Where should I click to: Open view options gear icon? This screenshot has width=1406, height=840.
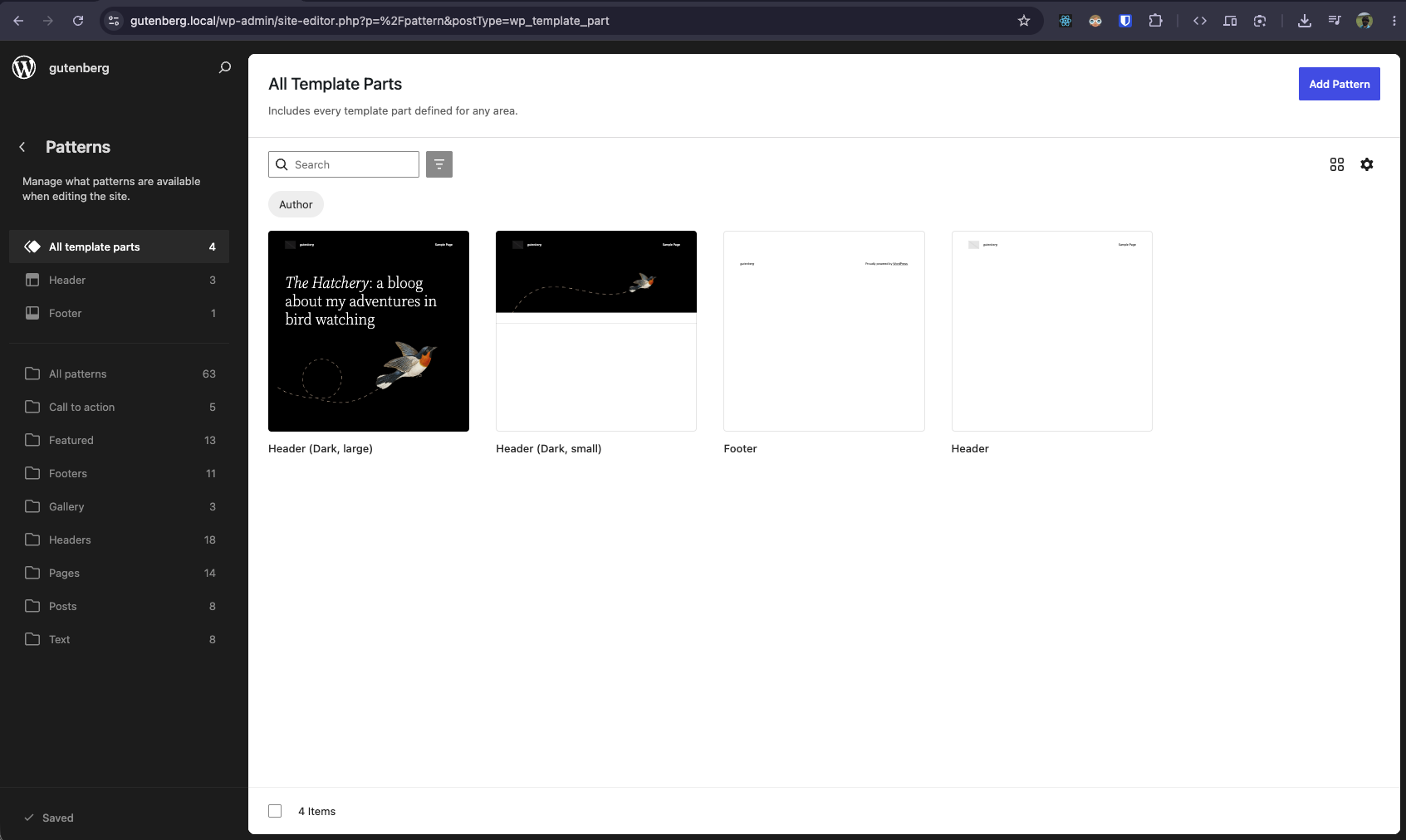pyautogui.click(x=1367, y=164)
